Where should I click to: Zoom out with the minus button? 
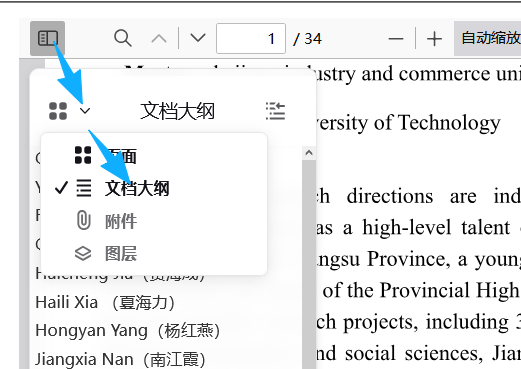(396, 39)
